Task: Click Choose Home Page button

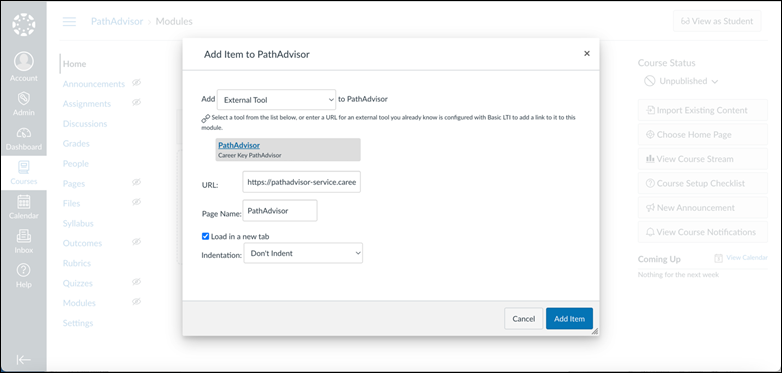Action: click(703, 135)
